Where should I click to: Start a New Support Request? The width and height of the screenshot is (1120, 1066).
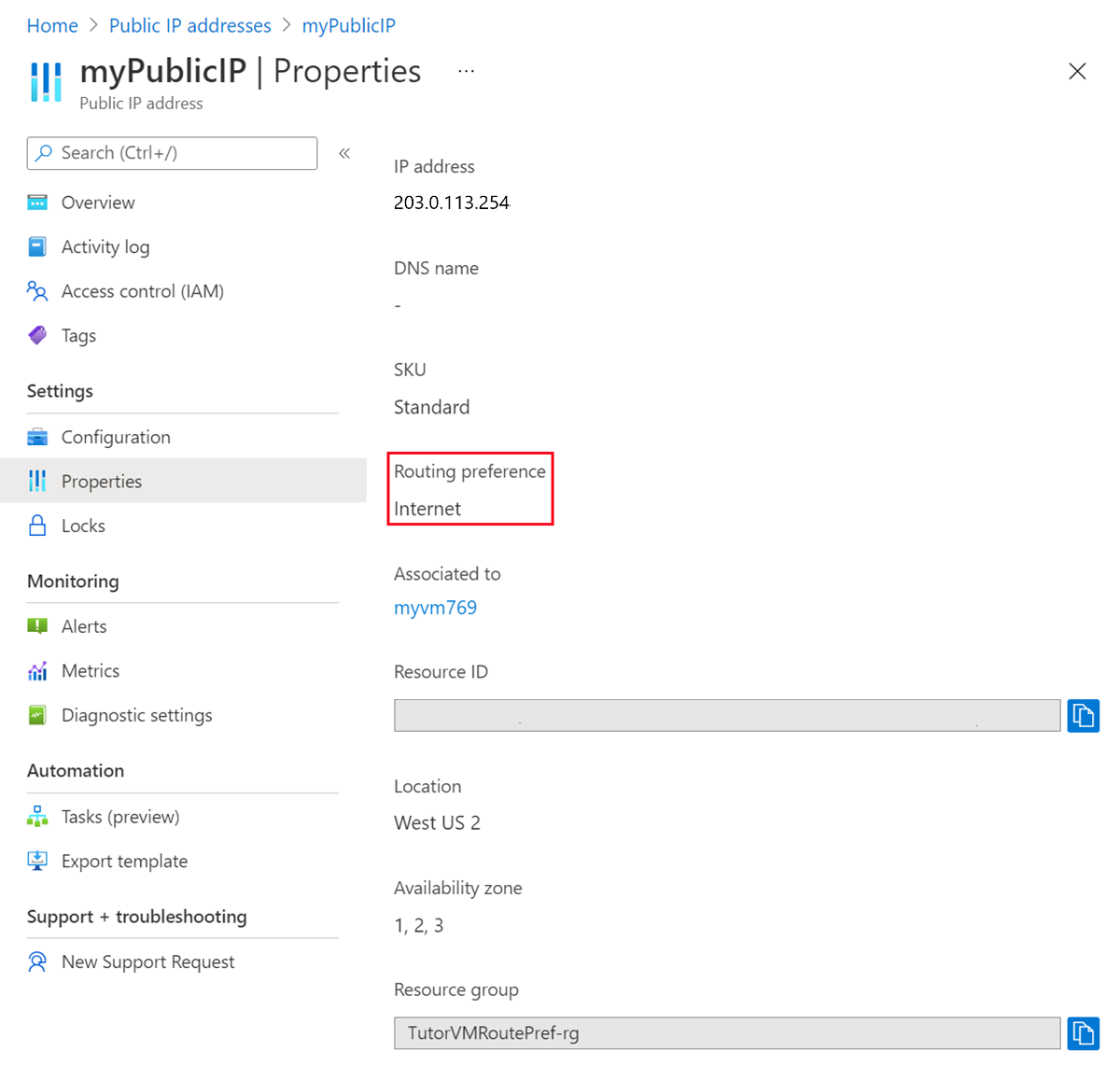pos(147,961)
